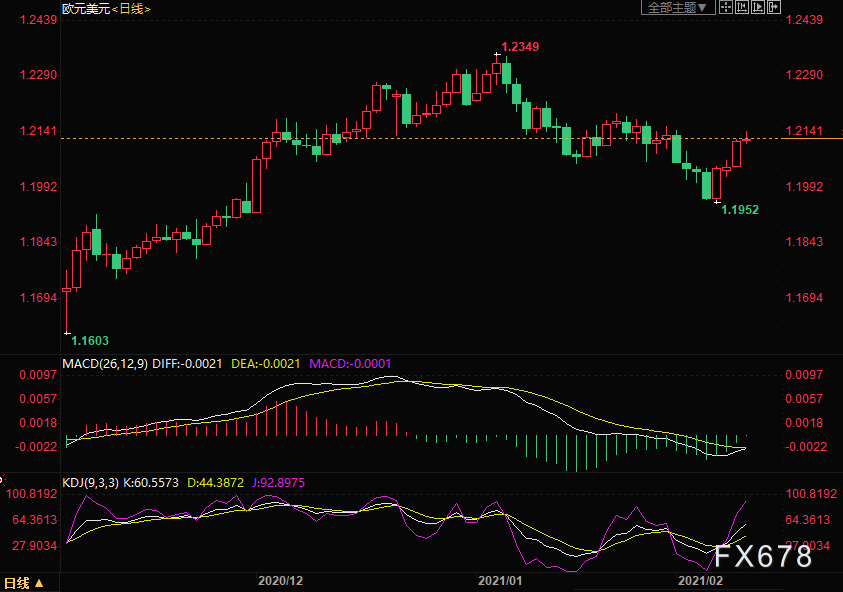
Task: Click the 2020/12 date on time axis
Action: [280, 581]
